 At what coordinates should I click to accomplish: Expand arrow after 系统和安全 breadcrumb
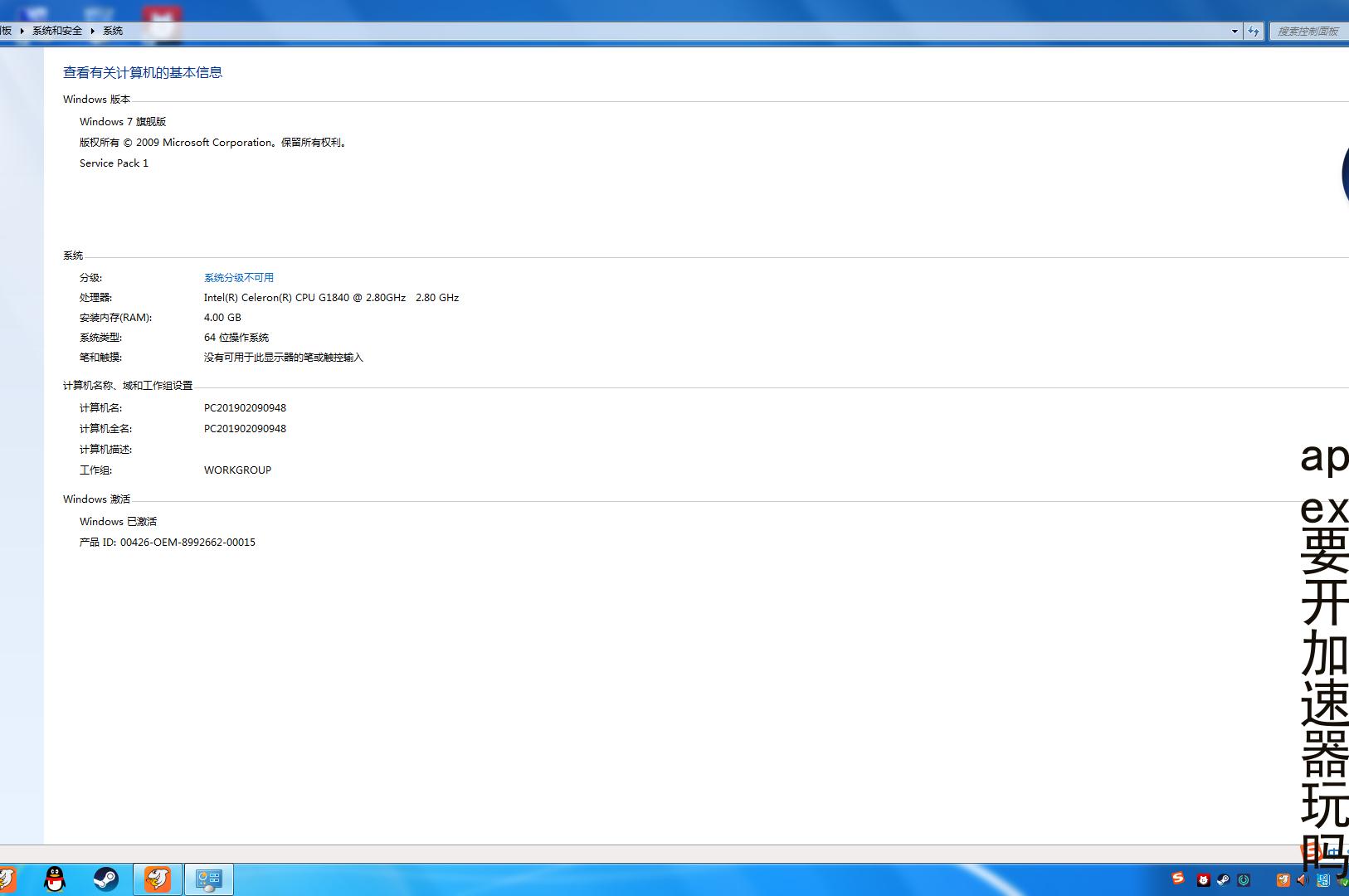(93, 31)
